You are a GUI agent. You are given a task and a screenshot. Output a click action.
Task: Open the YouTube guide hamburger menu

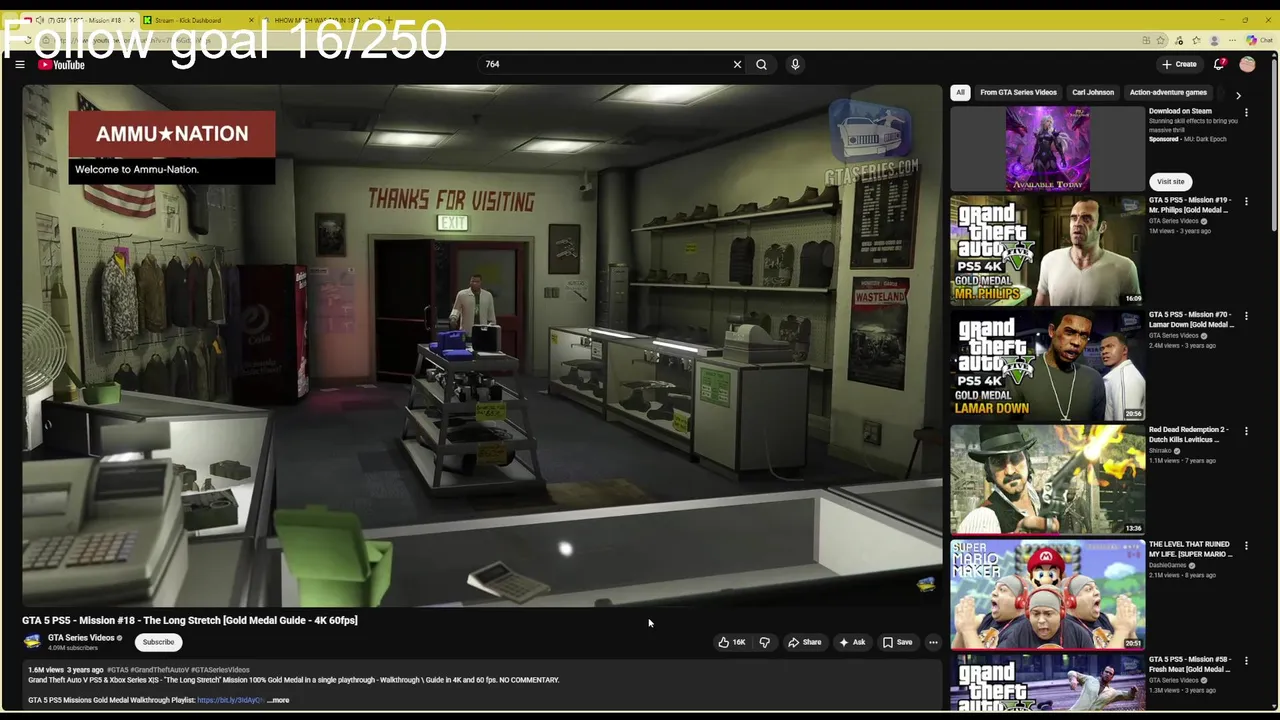[x=19, y=64]
